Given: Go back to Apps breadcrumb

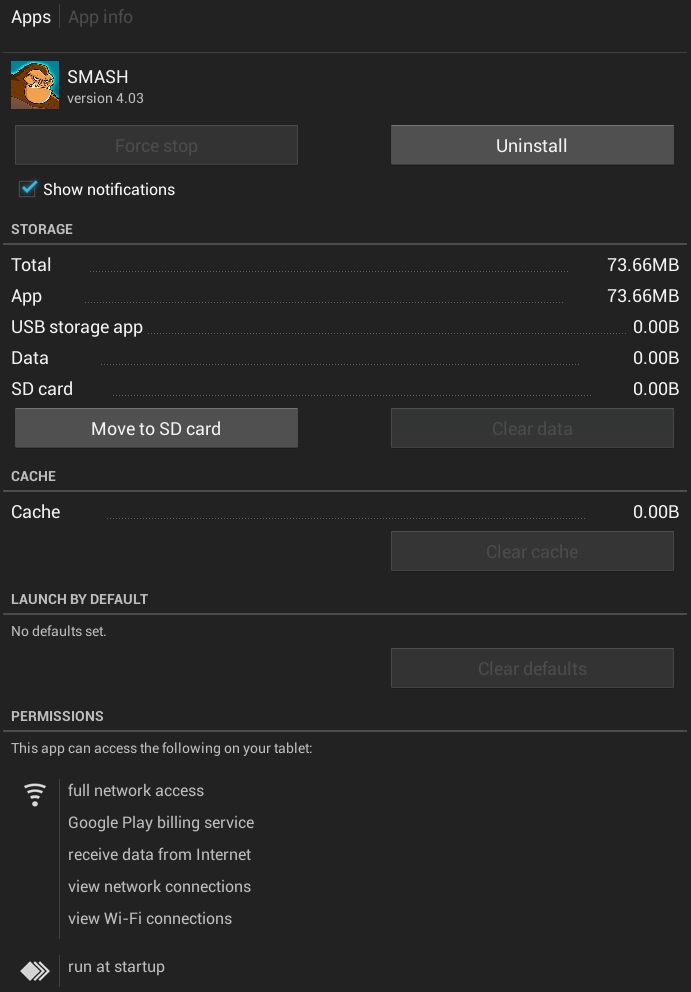Looking at the screenshot, I should 31,17.
